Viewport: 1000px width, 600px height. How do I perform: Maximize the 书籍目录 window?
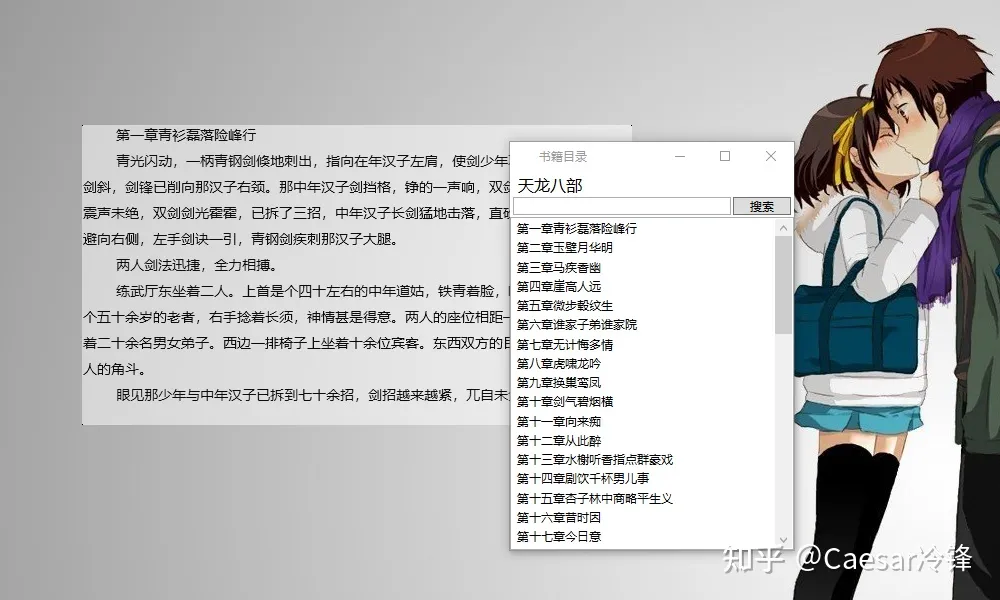725,156
